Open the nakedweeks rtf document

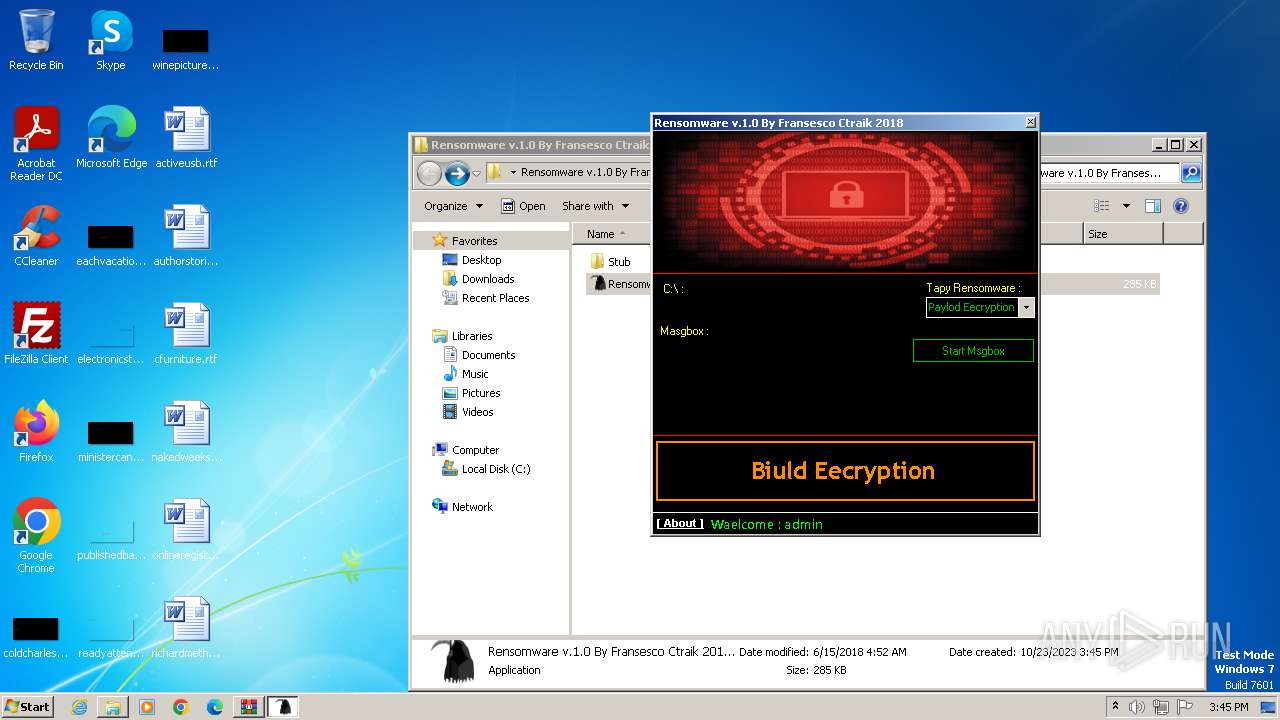pos(186,431)
